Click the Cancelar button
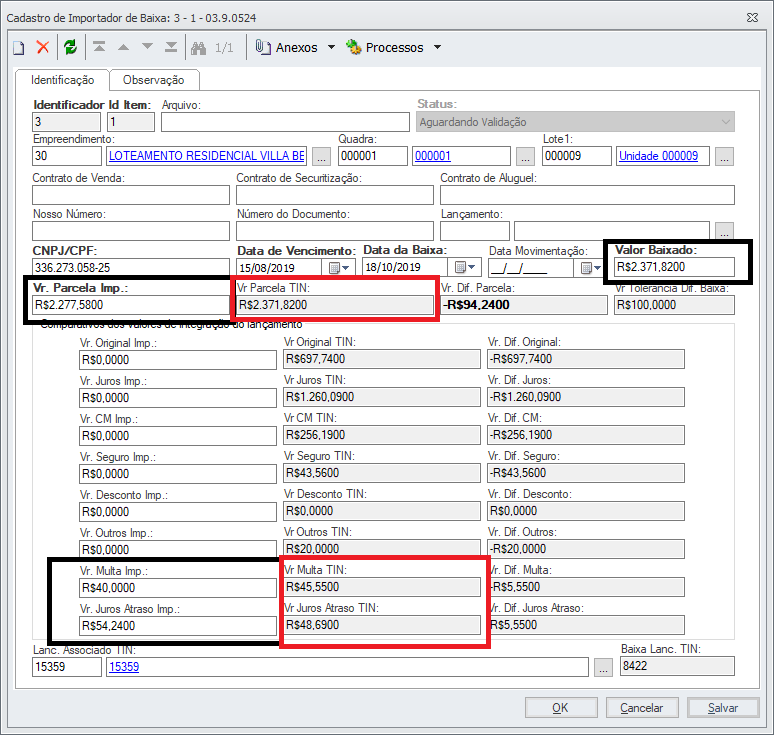The width and height of the screenshot is (774, 735). 642,707
